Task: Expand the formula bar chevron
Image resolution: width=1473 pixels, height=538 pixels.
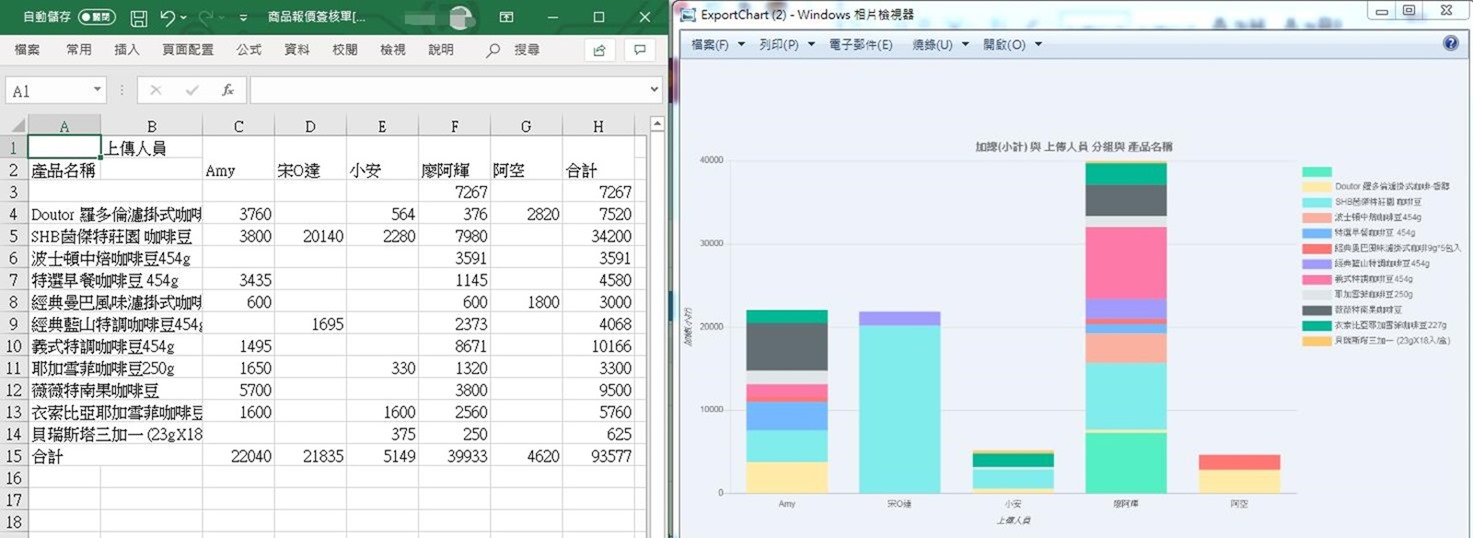Action: coord(654,90)
